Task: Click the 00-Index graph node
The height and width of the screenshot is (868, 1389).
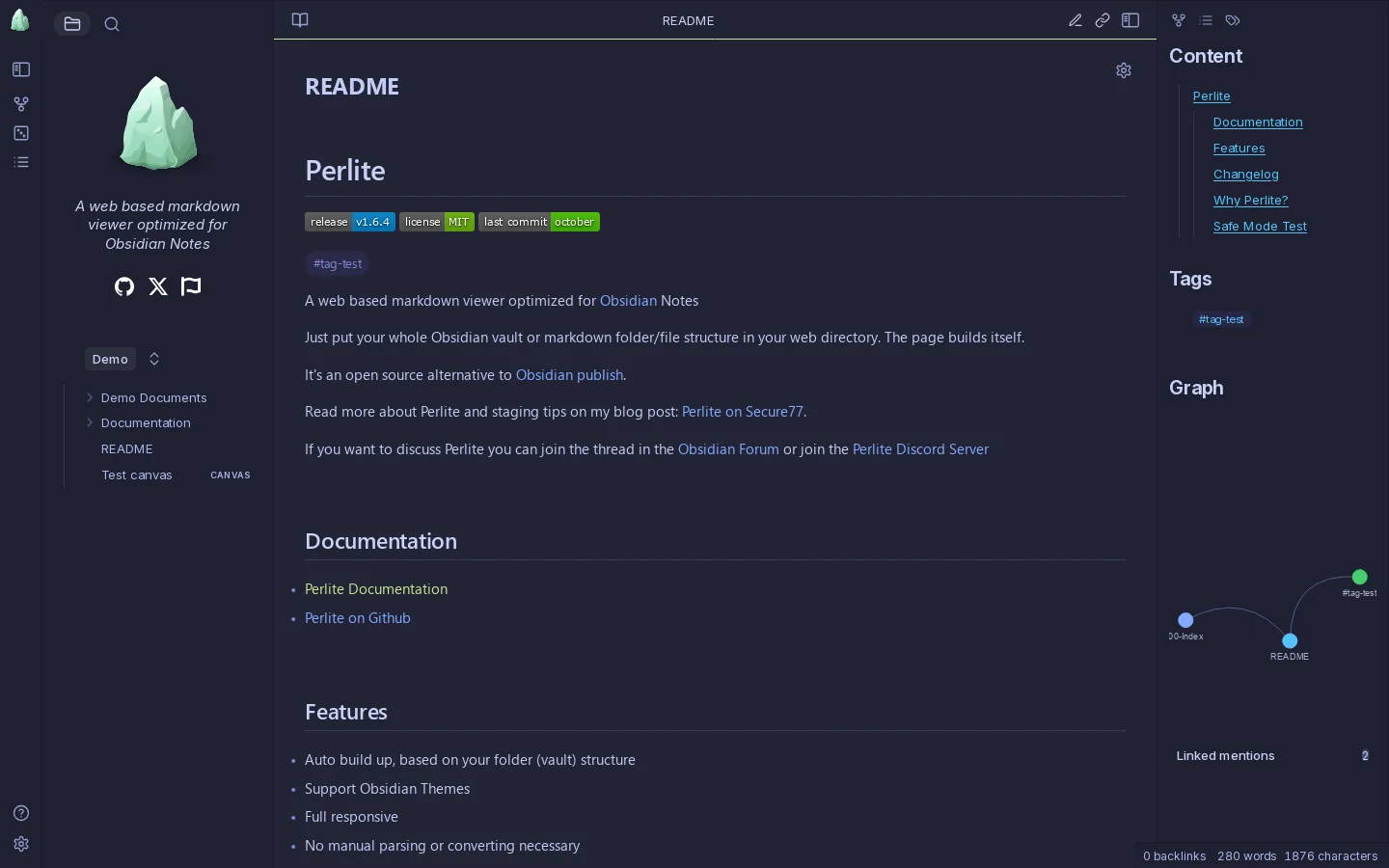Action: 1185,620
